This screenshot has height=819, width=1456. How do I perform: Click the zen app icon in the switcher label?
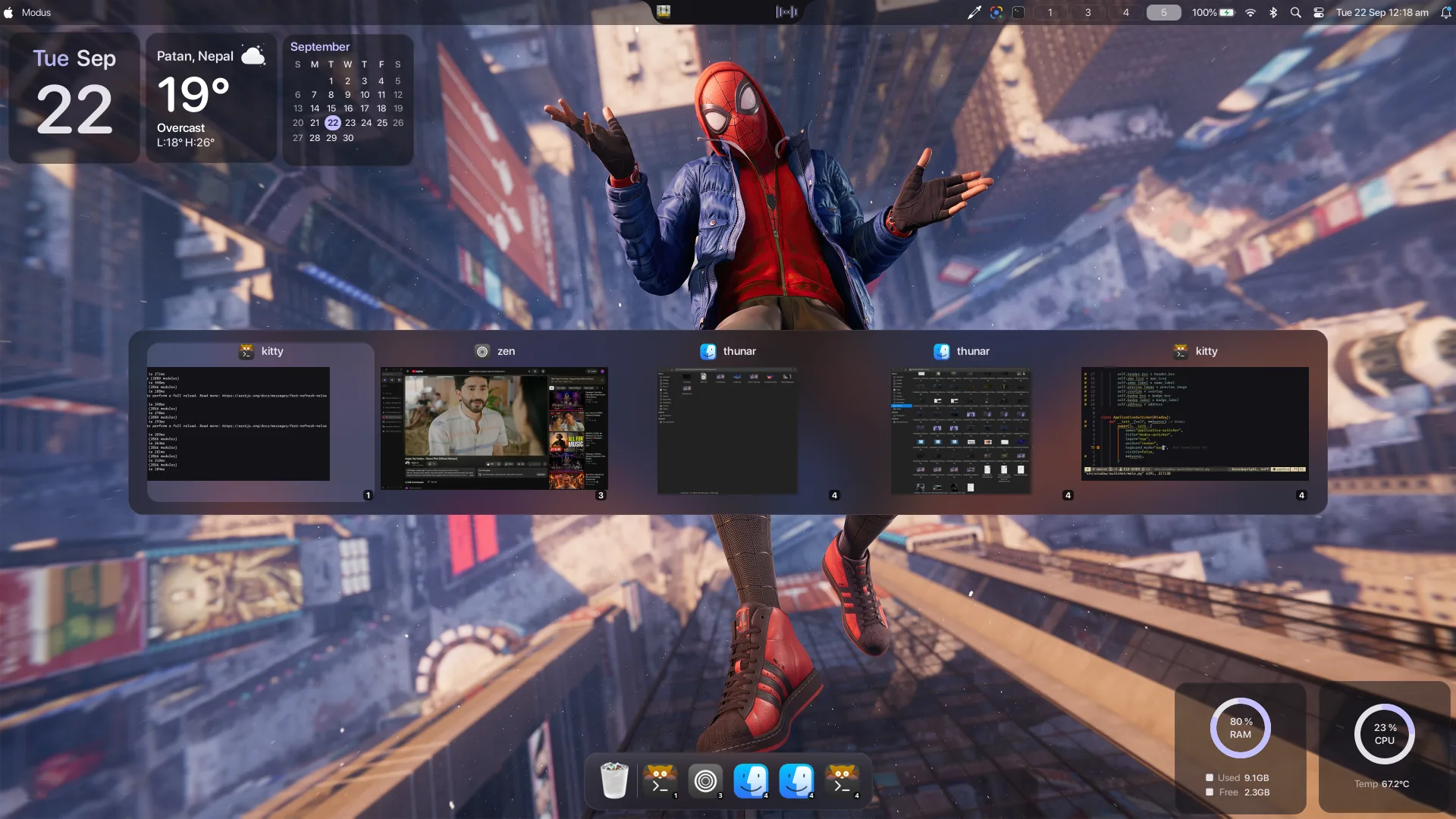pos(482,351)
